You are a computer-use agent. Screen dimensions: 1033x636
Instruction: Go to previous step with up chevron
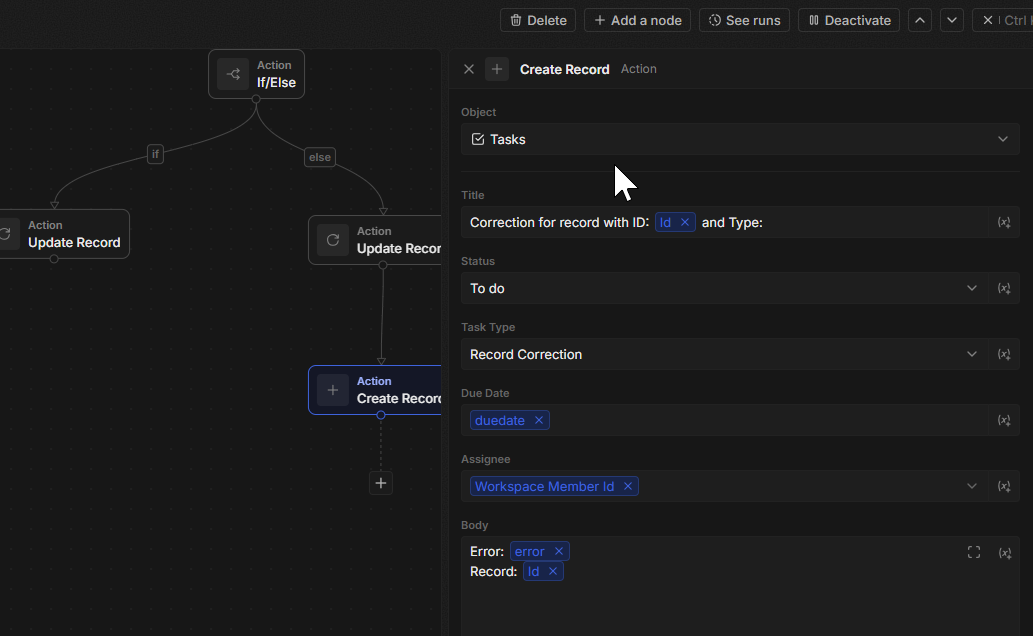[x=921, y=20]
